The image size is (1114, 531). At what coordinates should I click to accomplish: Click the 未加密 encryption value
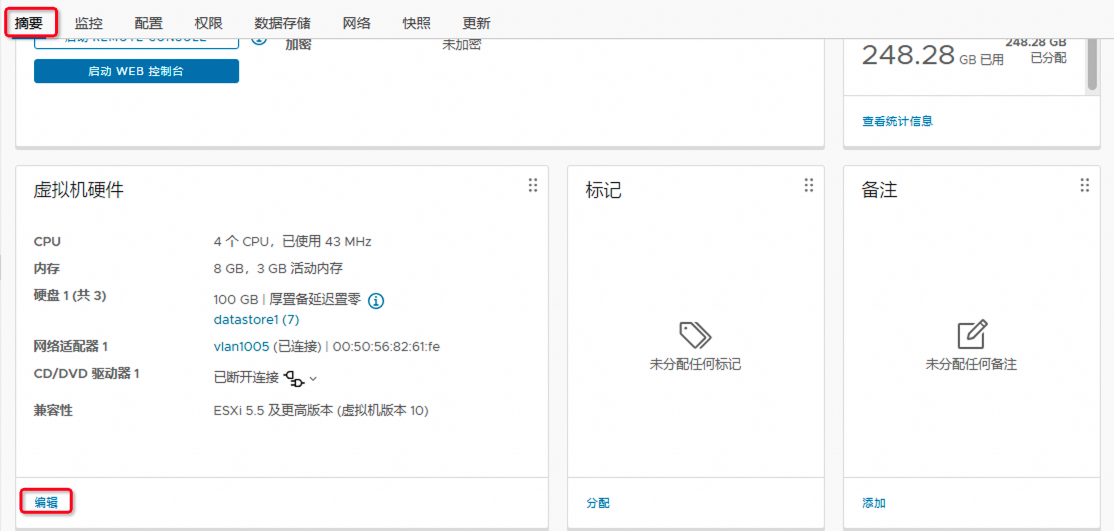pos(462,44)
